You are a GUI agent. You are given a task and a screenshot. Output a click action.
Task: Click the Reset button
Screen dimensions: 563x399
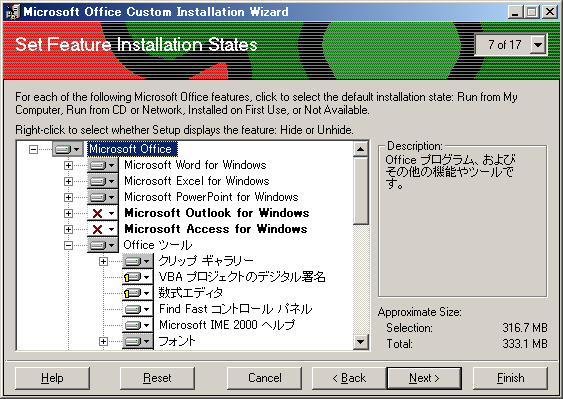coord(157,378)
